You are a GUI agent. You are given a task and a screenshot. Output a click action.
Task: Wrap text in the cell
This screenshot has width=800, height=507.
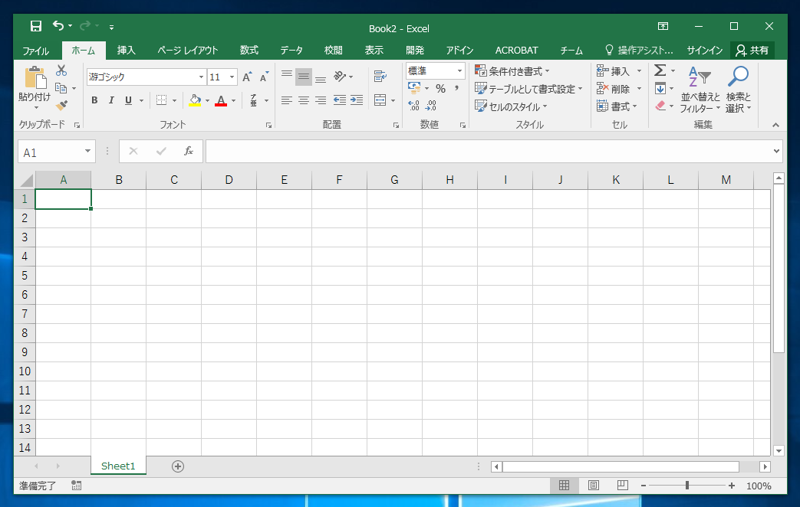pyautogui.click(x=380, y=77)
